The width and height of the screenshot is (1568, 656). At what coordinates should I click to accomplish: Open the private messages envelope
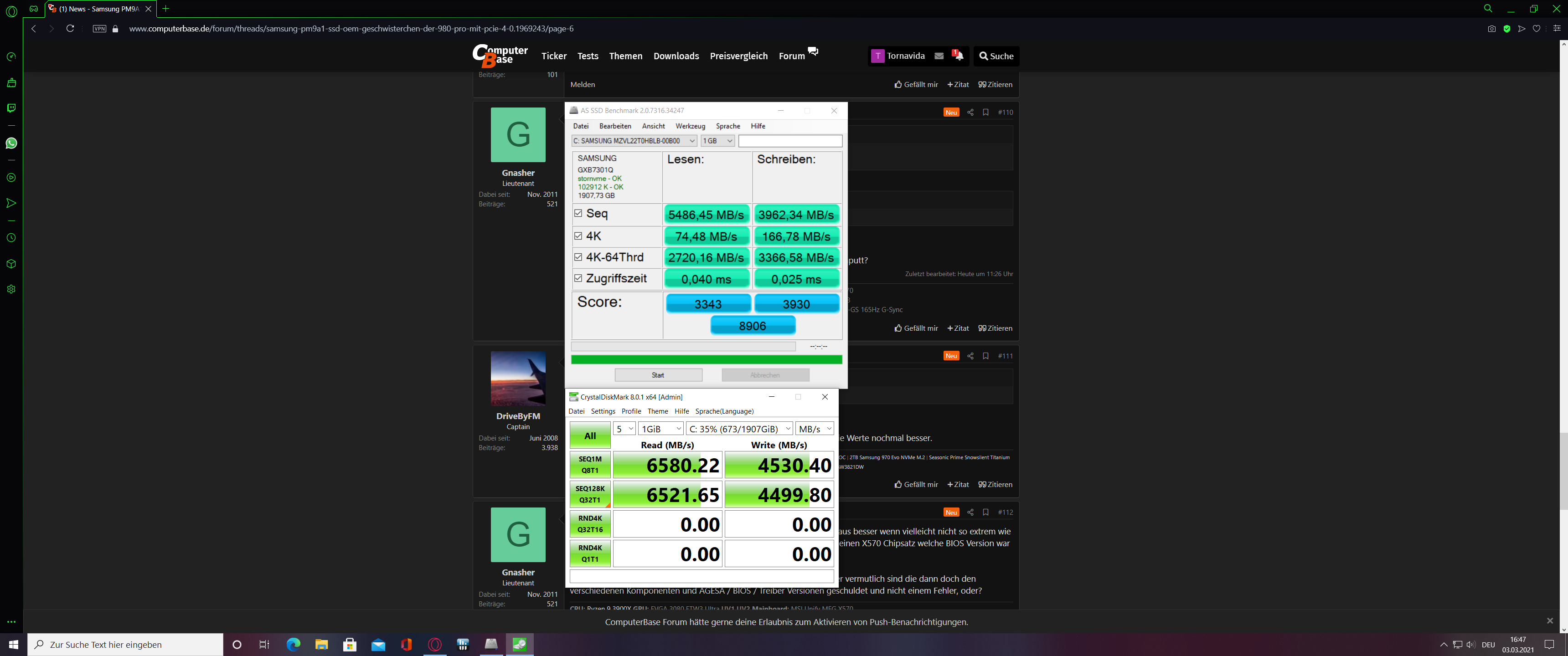939,56
